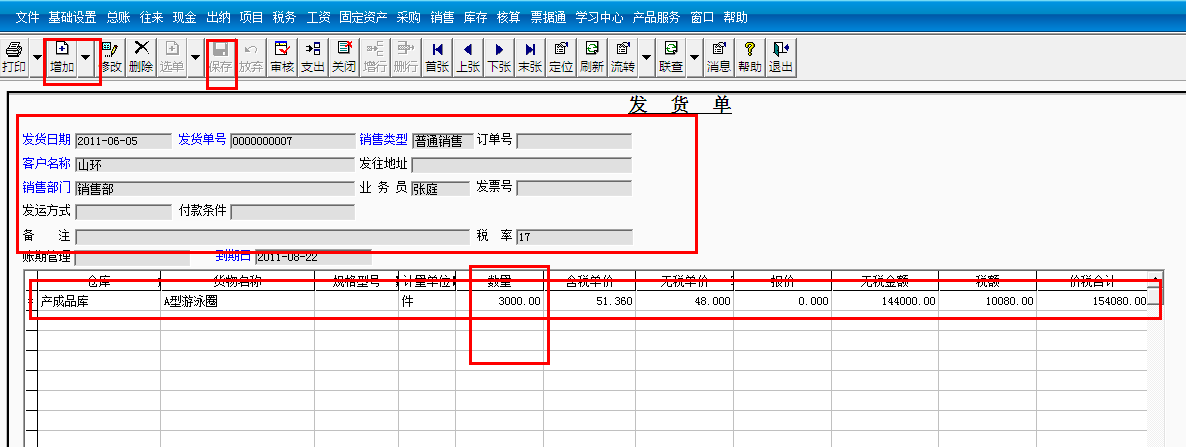This screenshot has width=1186, height=447.
Task: Click the 发货单号 blue field label
Action: (202, 139)
